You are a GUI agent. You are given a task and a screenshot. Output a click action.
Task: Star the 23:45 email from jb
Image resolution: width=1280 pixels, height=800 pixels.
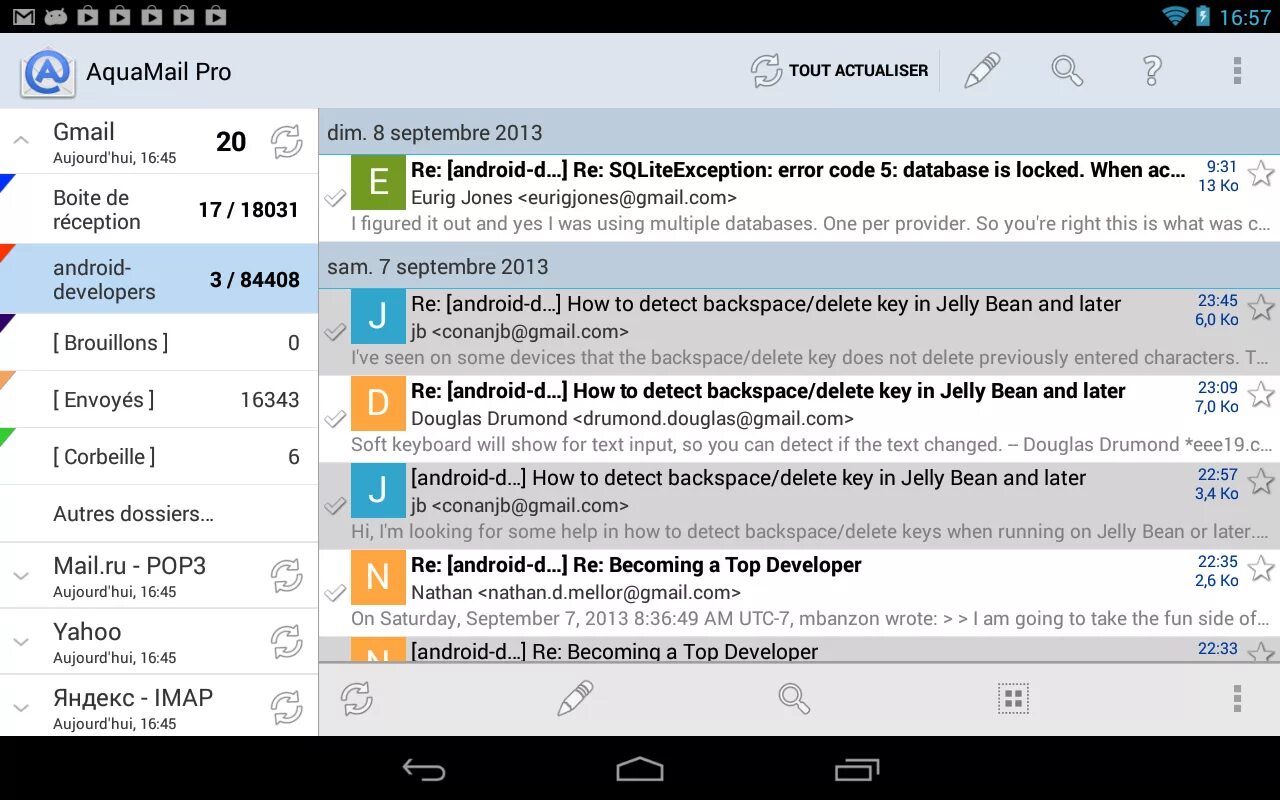click(x=1262, y=307)
